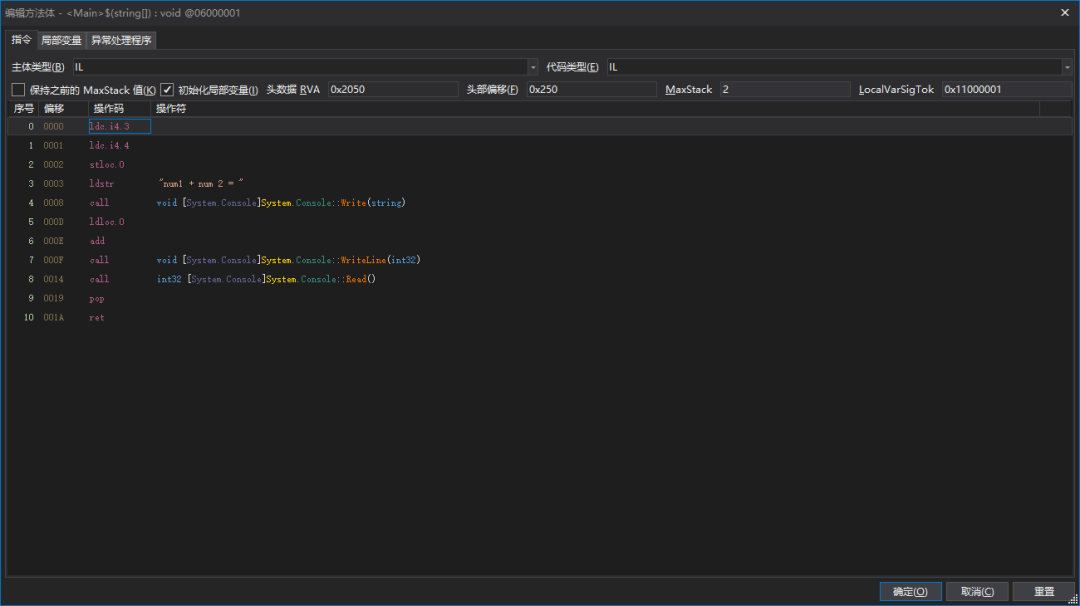Click the 取消 button

[x=977, y=591]
